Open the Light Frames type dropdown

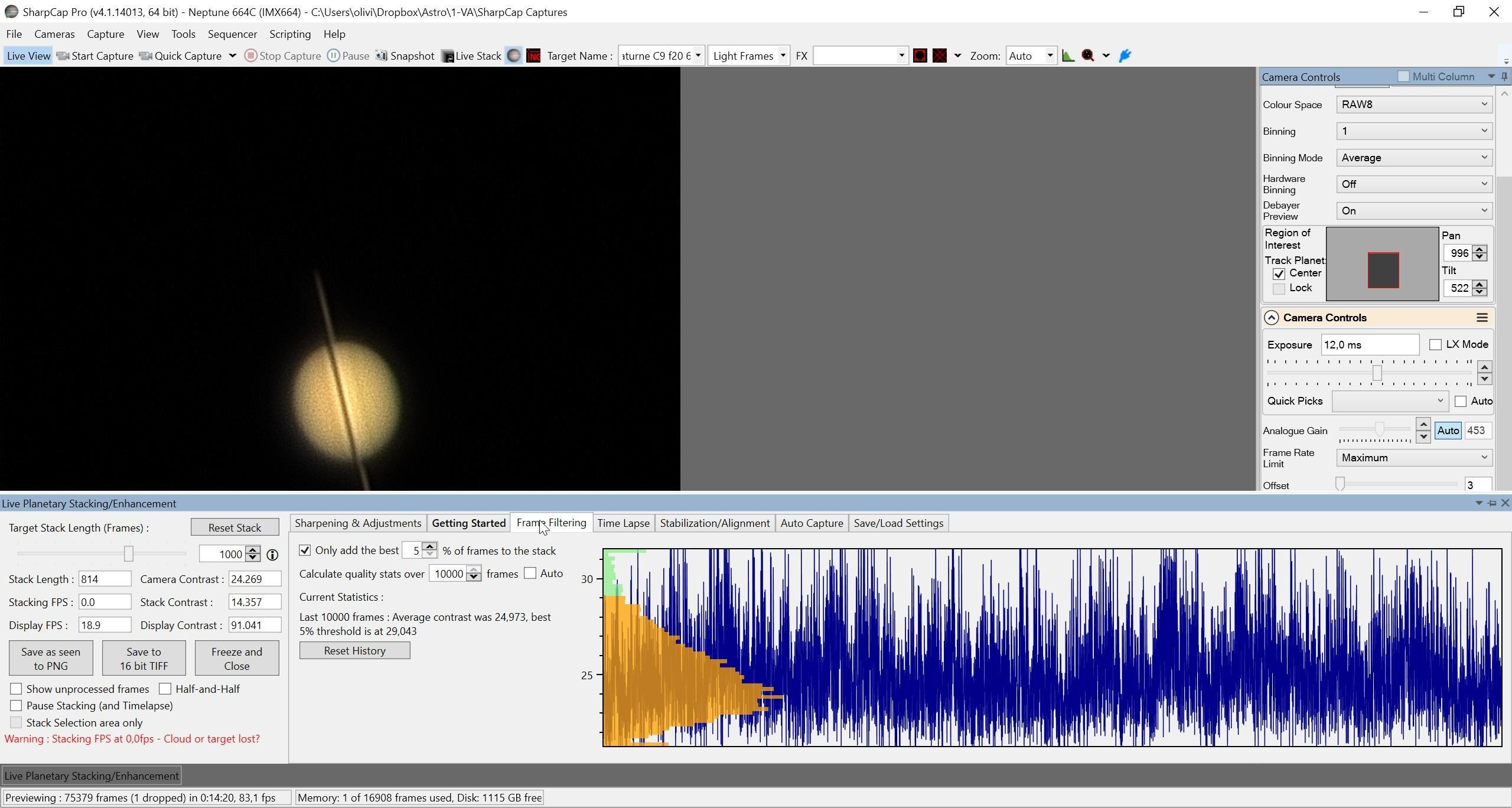(748, 56)
